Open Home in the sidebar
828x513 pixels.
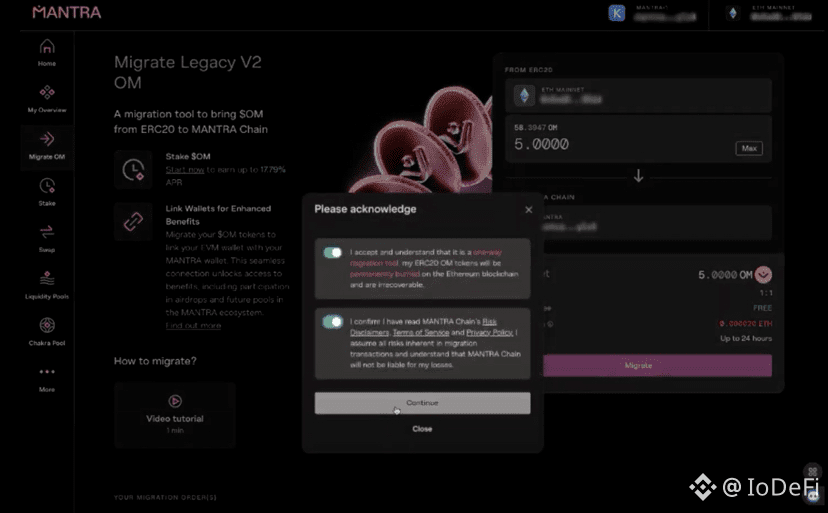pos(47,52)
